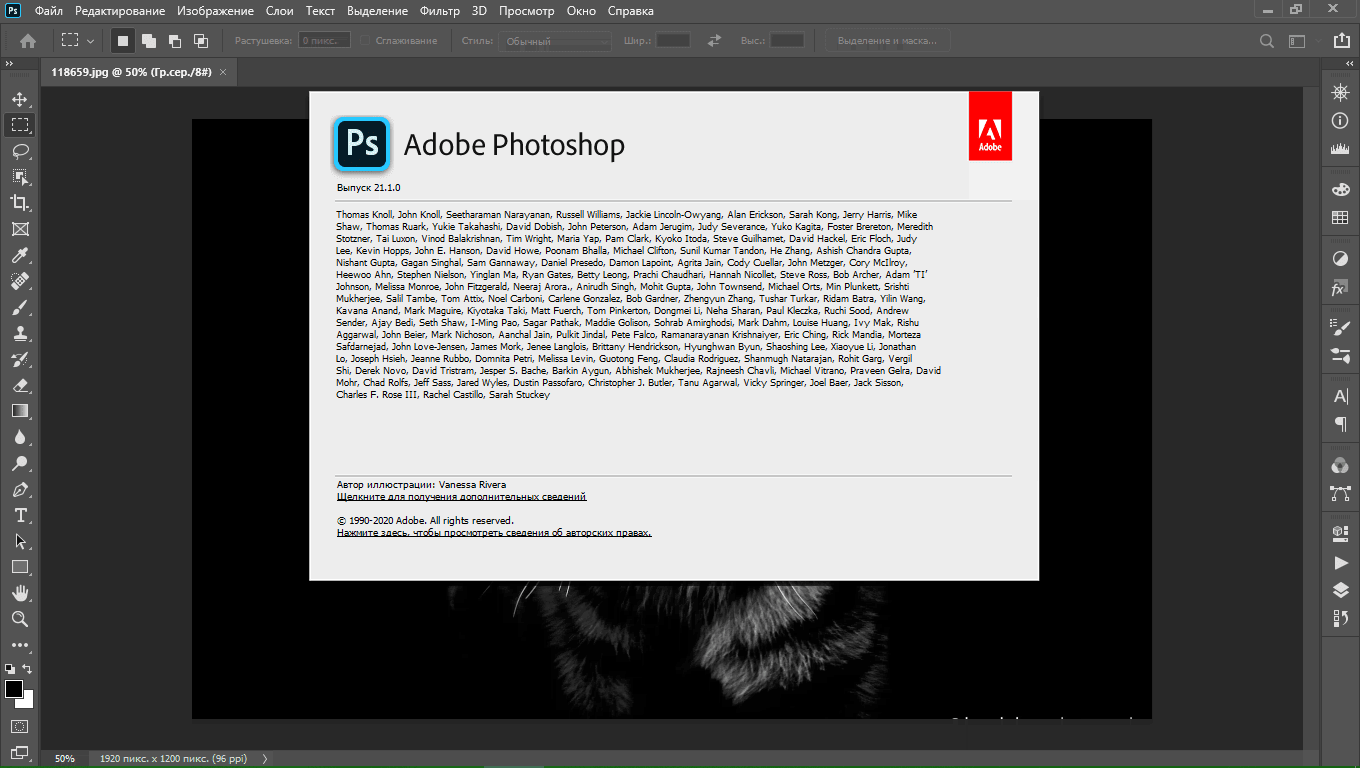Select the Eyedropper tool
Viewport: 1360px width, 768px height.
click(19, 255)
